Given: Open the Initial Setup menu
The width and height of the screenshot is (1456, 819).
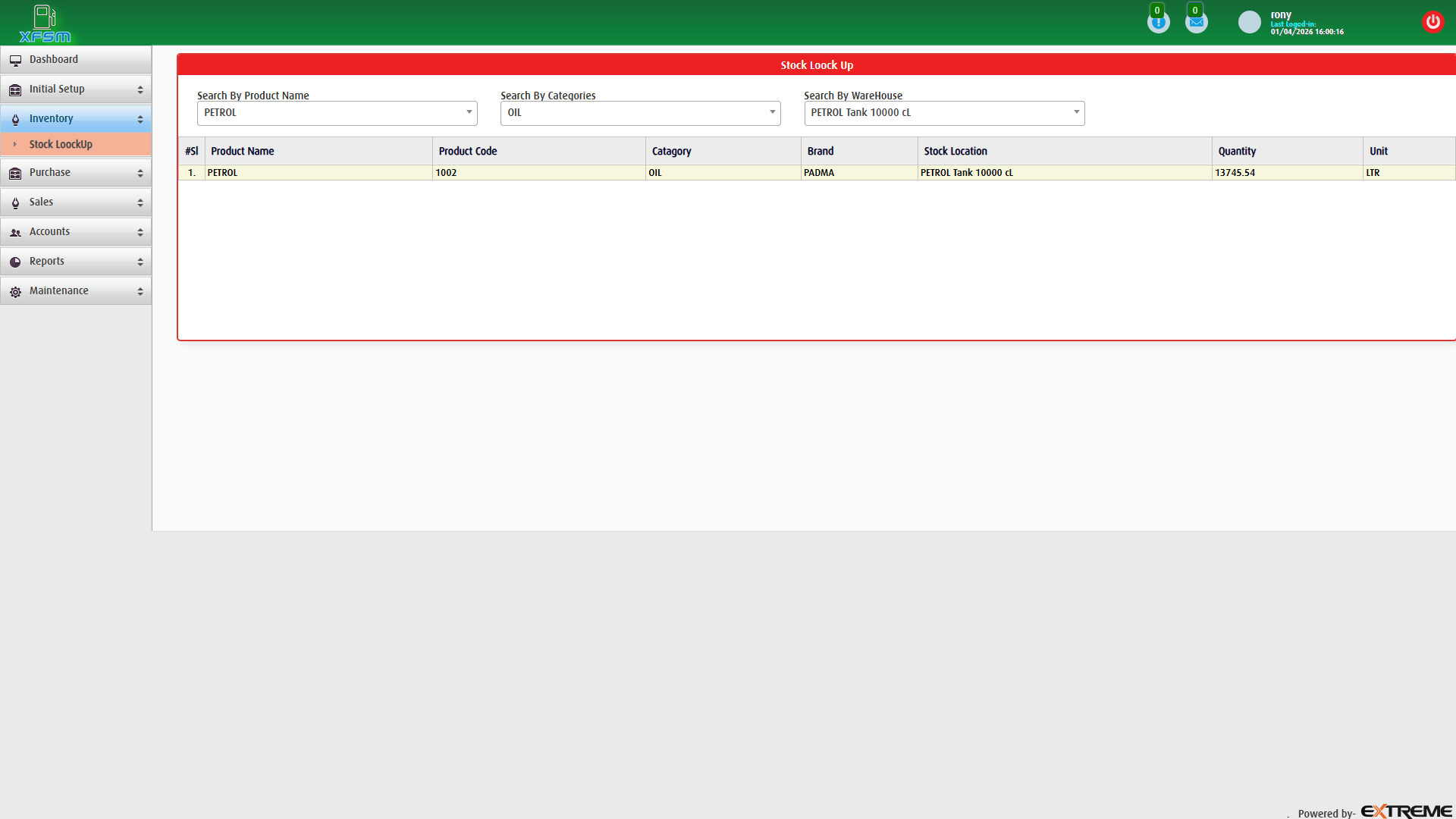Looking at the screenshot, I should coord(76,89).
